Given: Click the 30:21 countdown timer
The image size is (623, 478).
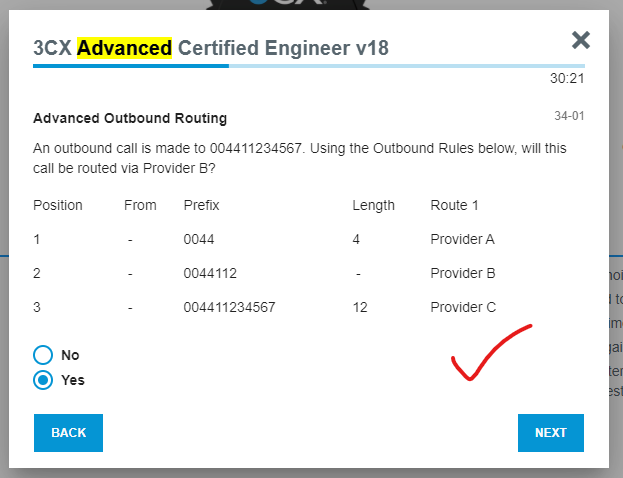Looking at the screenshot, I should click(567, 78).
